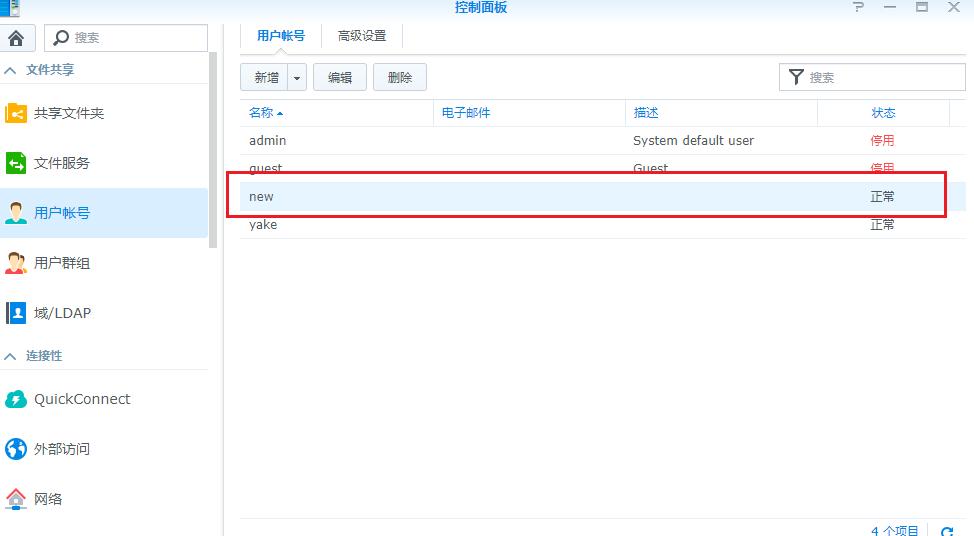974x536 pixels.
Task: Collapse the 文件共享 section
Action: click(x=10, y=70)
